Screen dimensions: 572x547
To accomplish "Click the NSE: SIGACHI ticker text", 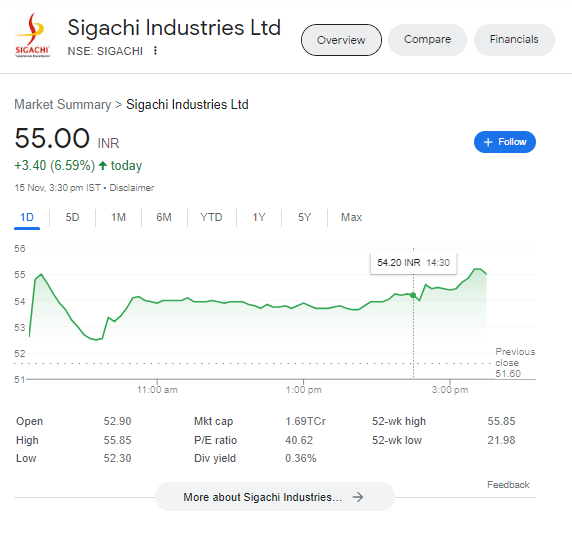I will pos(105,51).
